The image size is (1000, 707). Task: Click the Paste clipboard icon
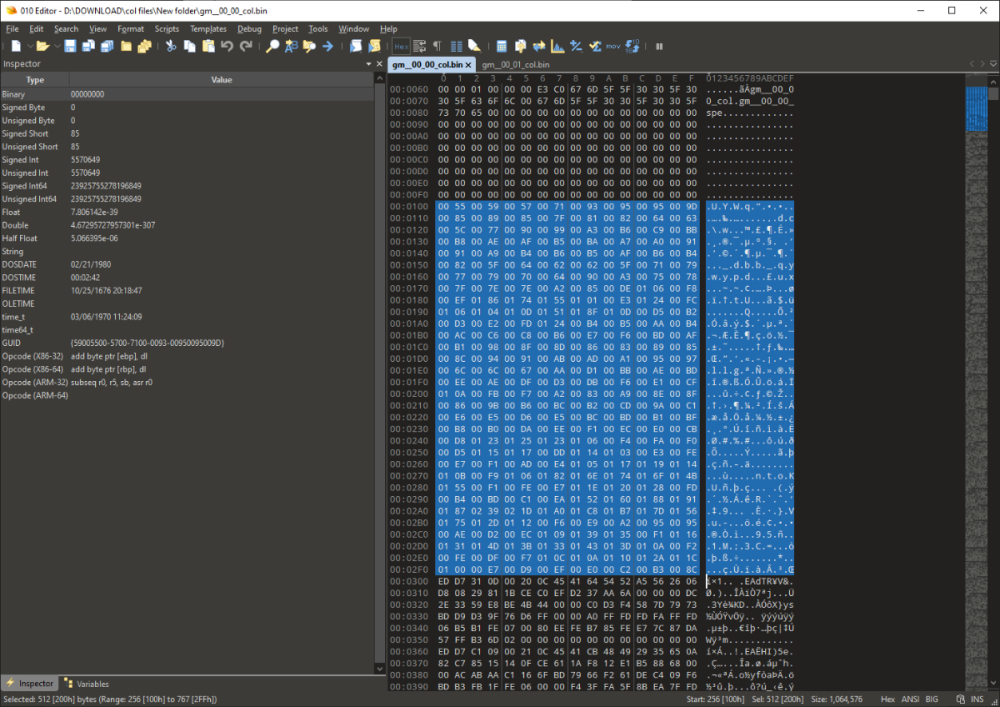(208, 46)
